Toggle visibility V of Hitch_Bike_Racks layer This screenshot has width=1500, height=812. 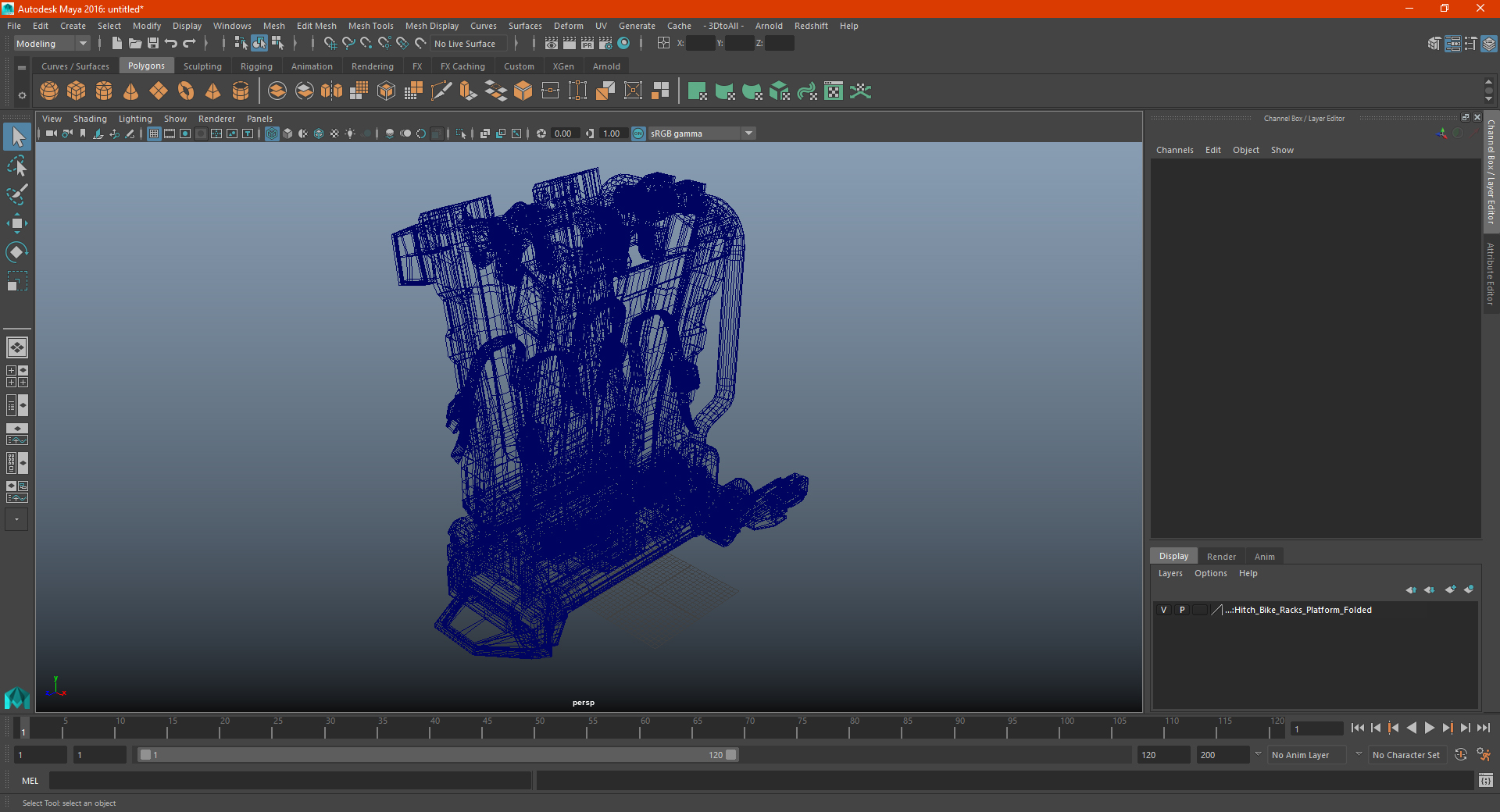coord(1164,610)
